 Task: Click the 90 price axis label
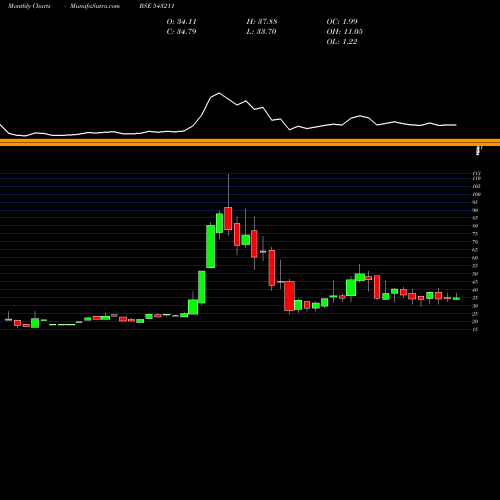click(475, 210)
